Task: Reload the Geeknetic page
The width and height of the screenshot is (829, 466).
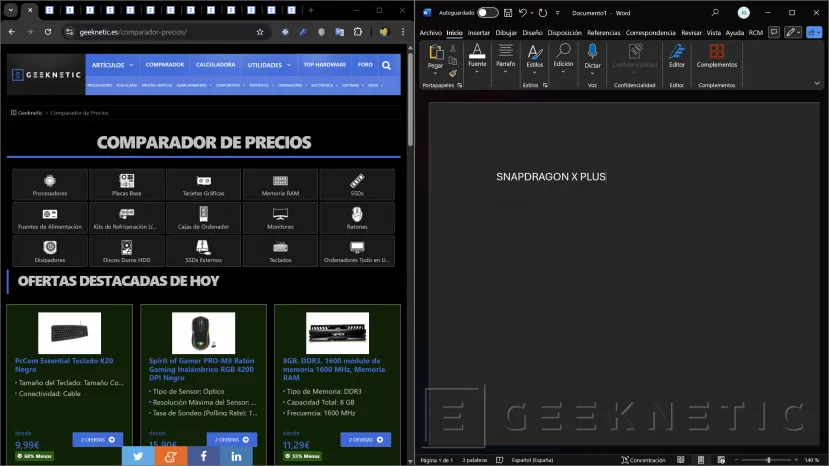Action: point(48,32)
